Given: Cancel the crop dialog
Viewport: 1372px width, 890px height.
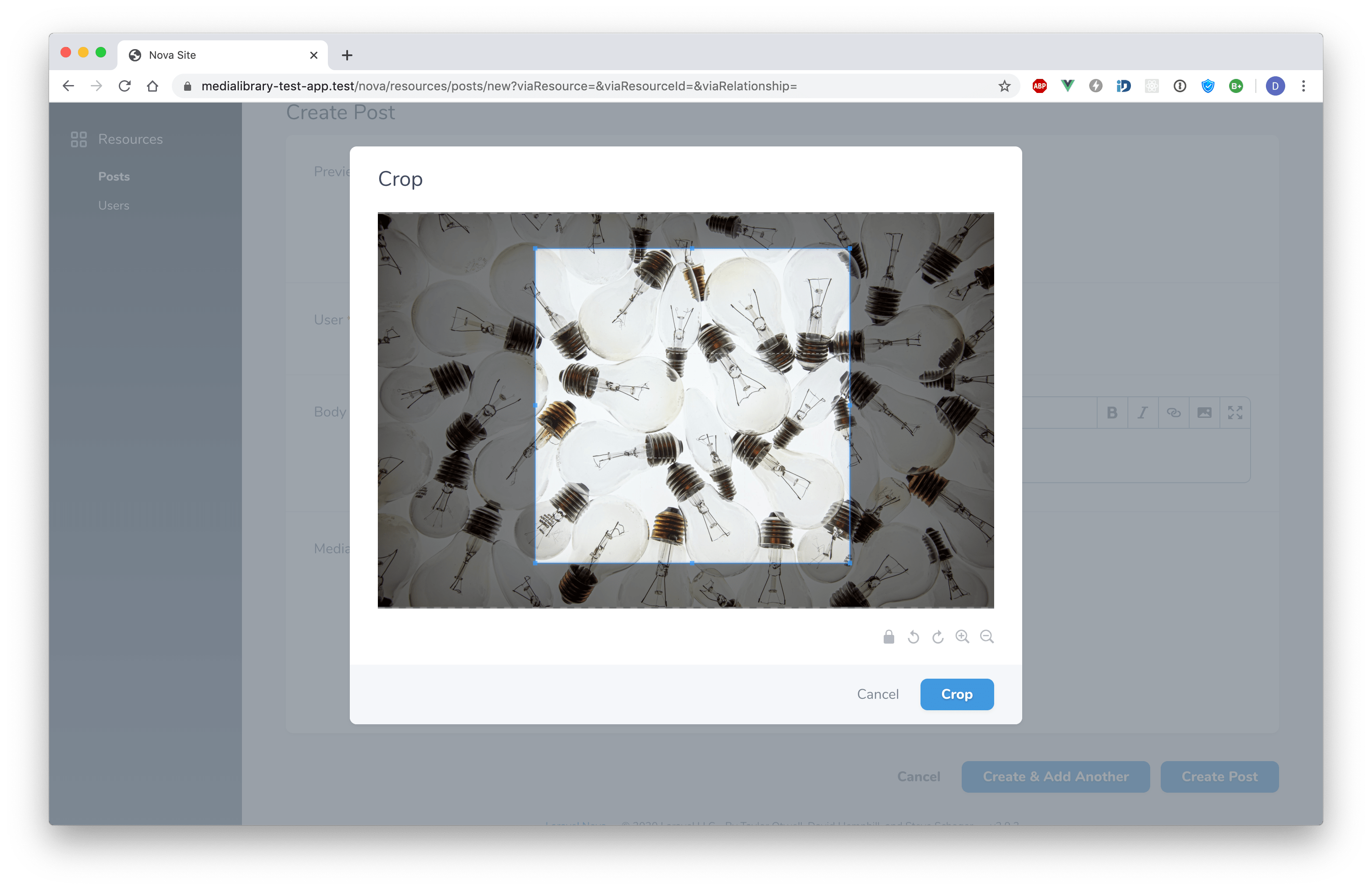Looking at the screenshot, I should 878,694.
